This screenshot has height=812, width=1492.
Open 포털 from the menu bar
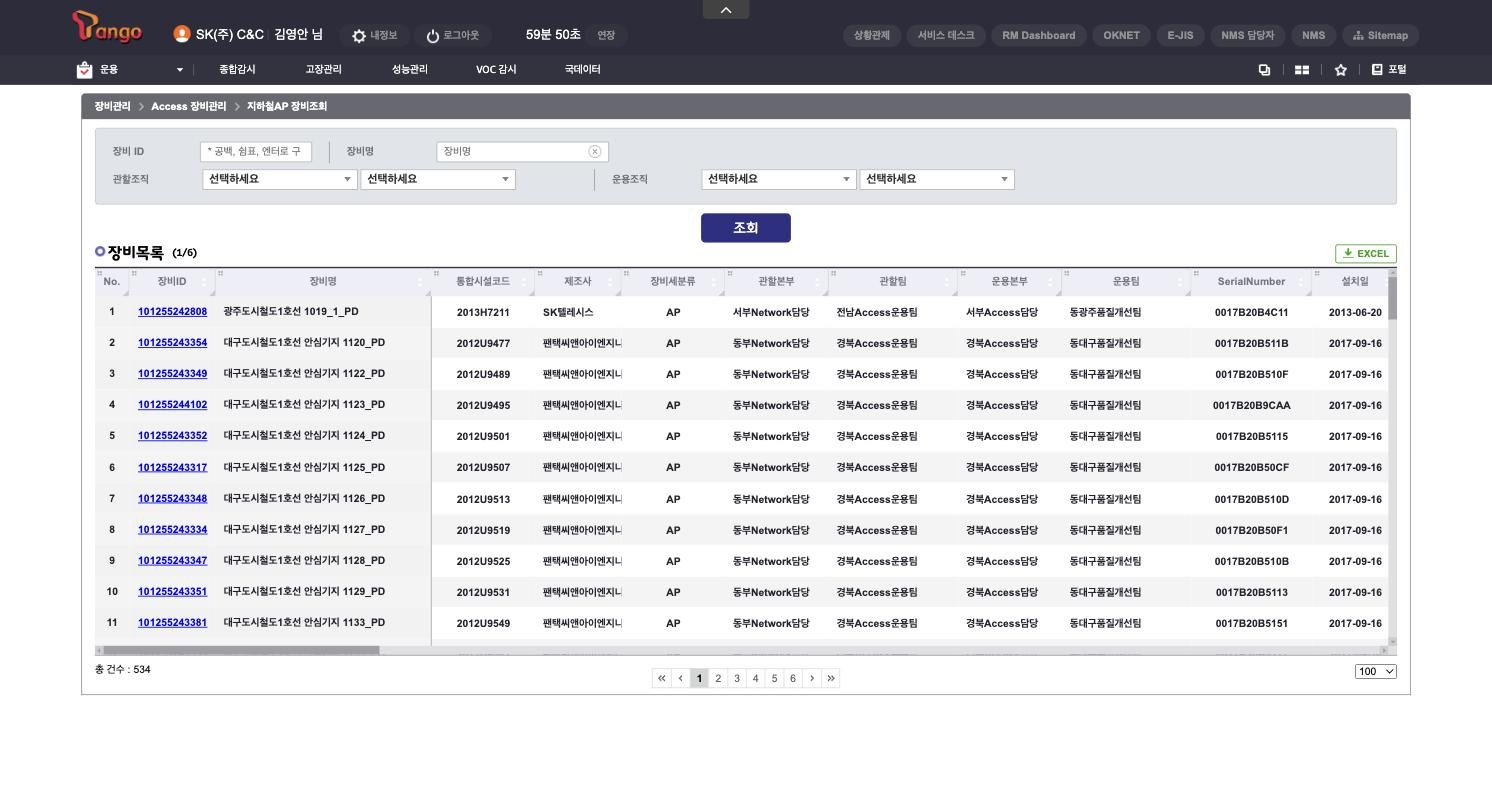coord(1389,70)
